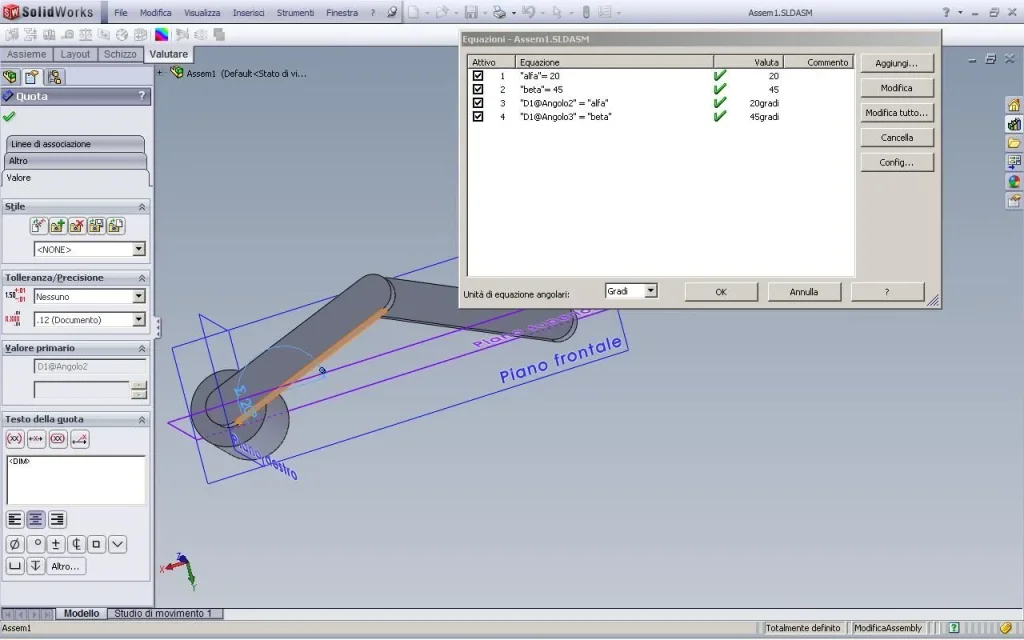Click the Aggiungi... button
Screen dimensions: 1024x640
pyautogui.click(x=897, y=63)
